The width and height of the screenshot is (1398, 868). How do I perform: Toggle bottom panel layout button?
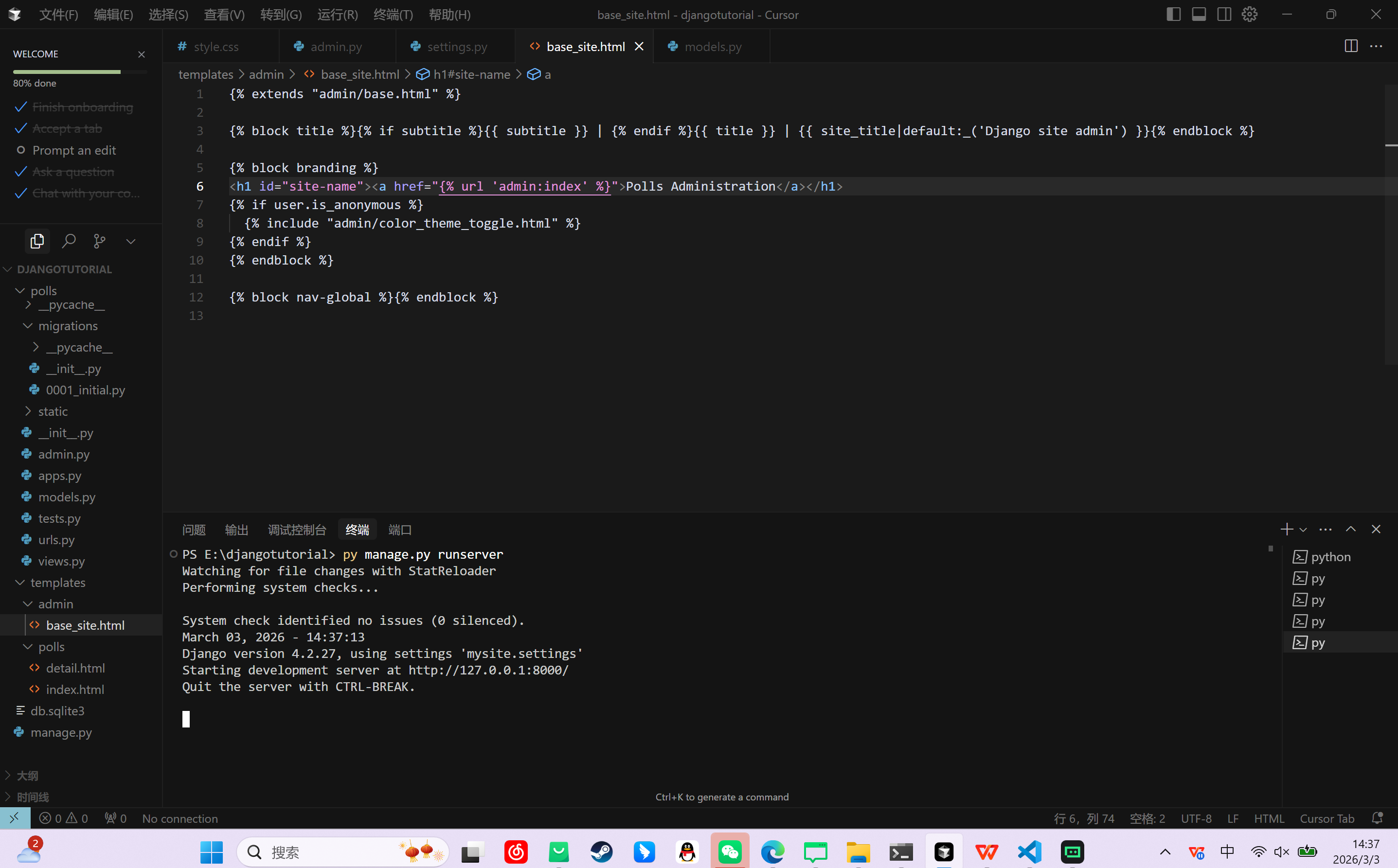tap(1199, 15)
